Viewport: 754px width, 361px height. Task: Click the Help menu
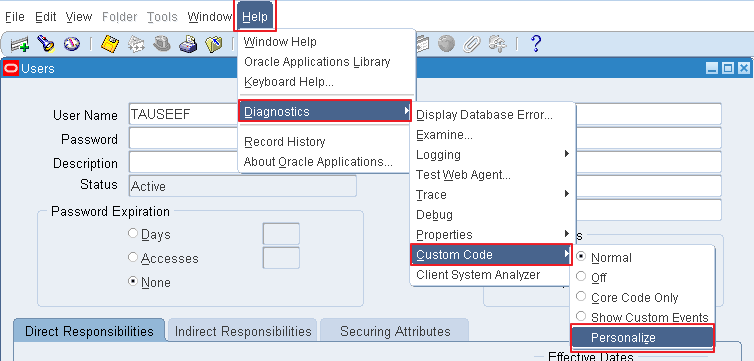(255, 17)
